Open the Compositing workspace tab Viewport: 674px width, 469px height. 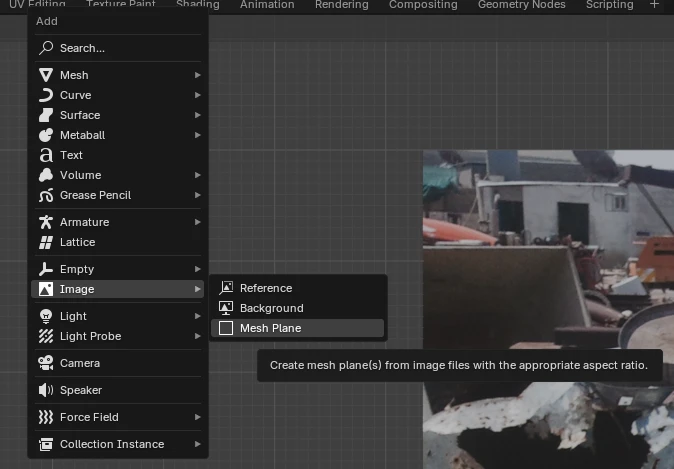click(423, 5)
